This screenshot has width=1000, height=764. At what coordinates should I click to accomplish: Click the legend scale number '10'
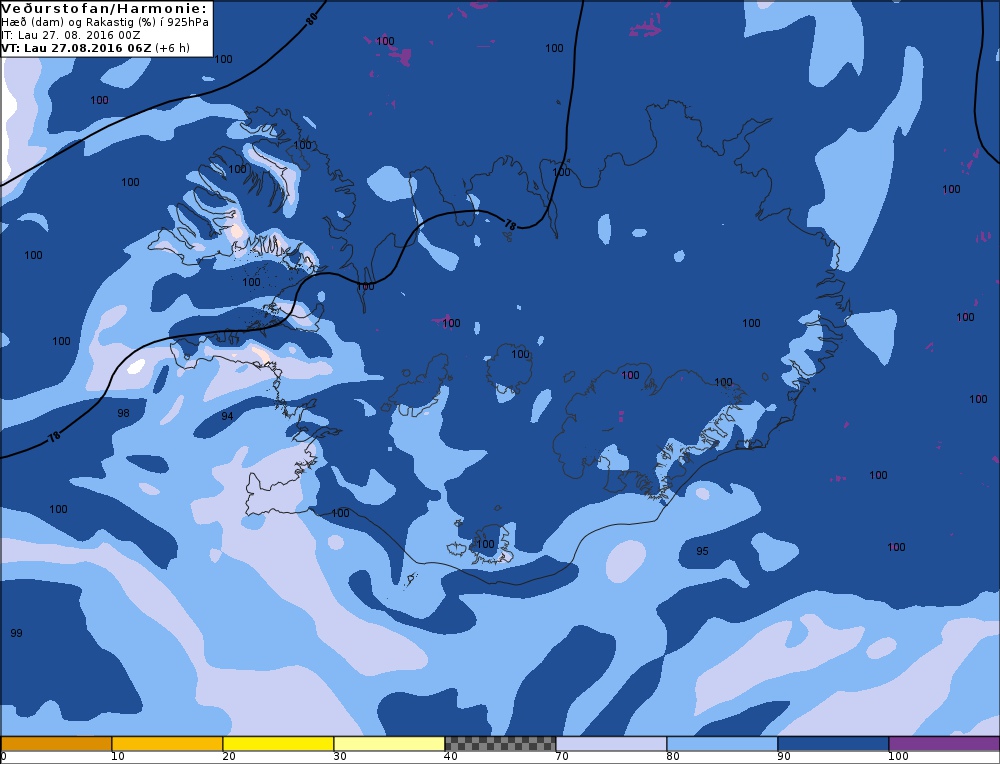117,756
